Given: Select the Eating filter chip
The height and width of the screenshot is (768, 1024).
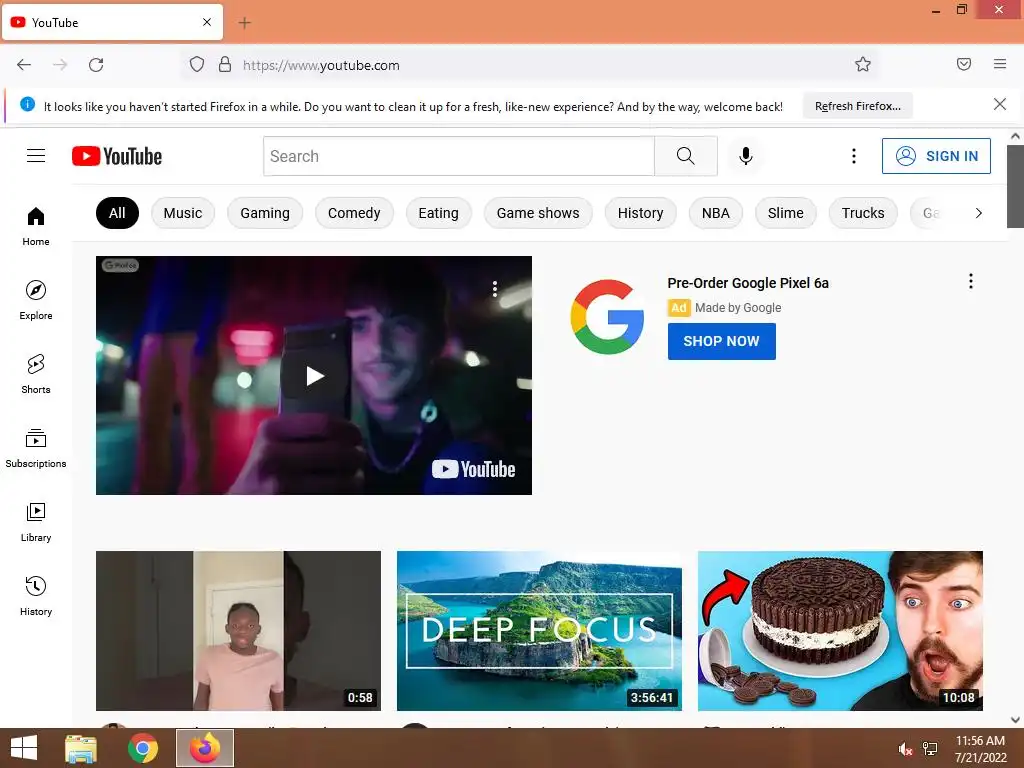Looking at the screenshot, I should point(438,213).
